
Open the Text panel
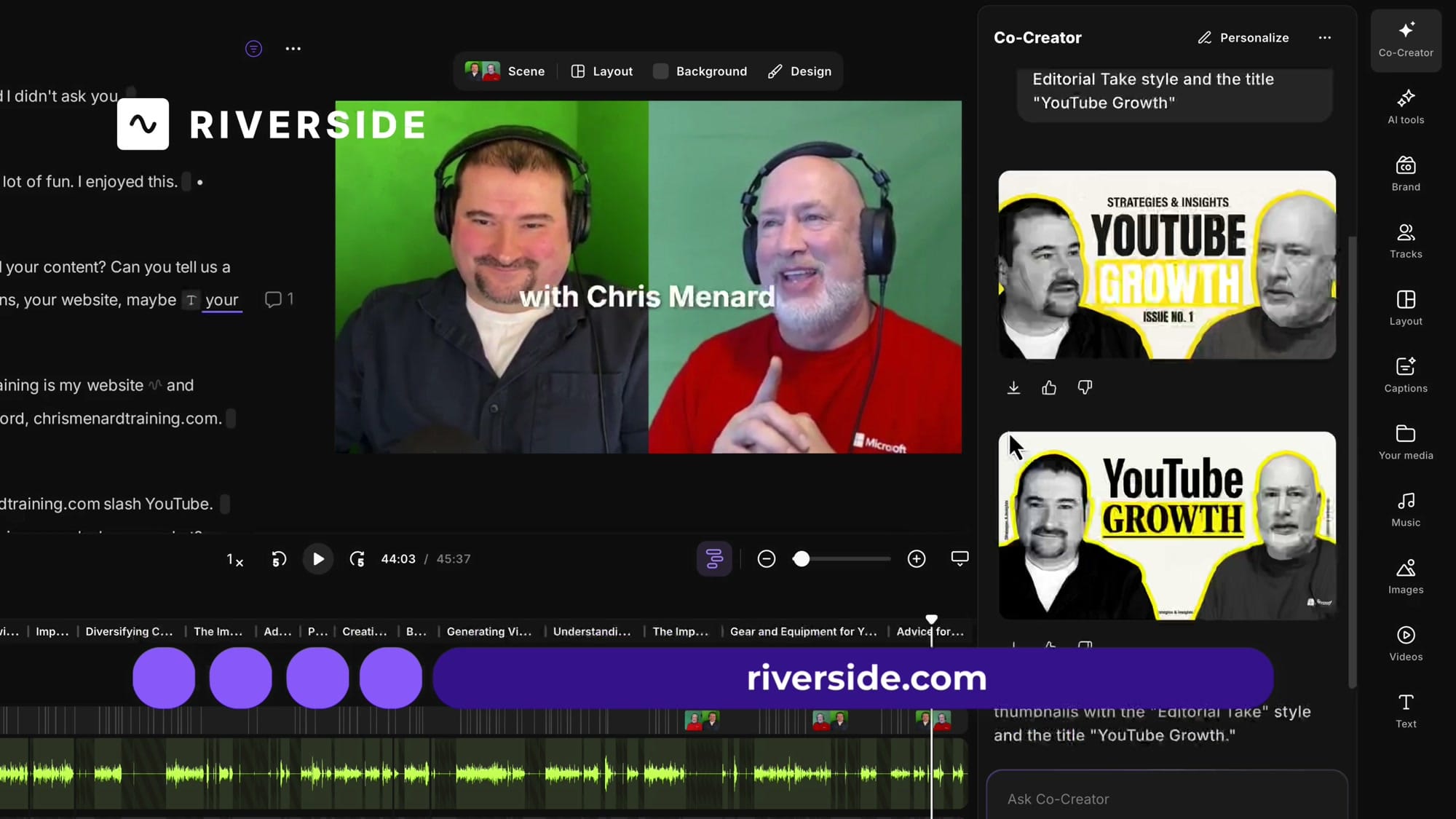coord(1404,711)
